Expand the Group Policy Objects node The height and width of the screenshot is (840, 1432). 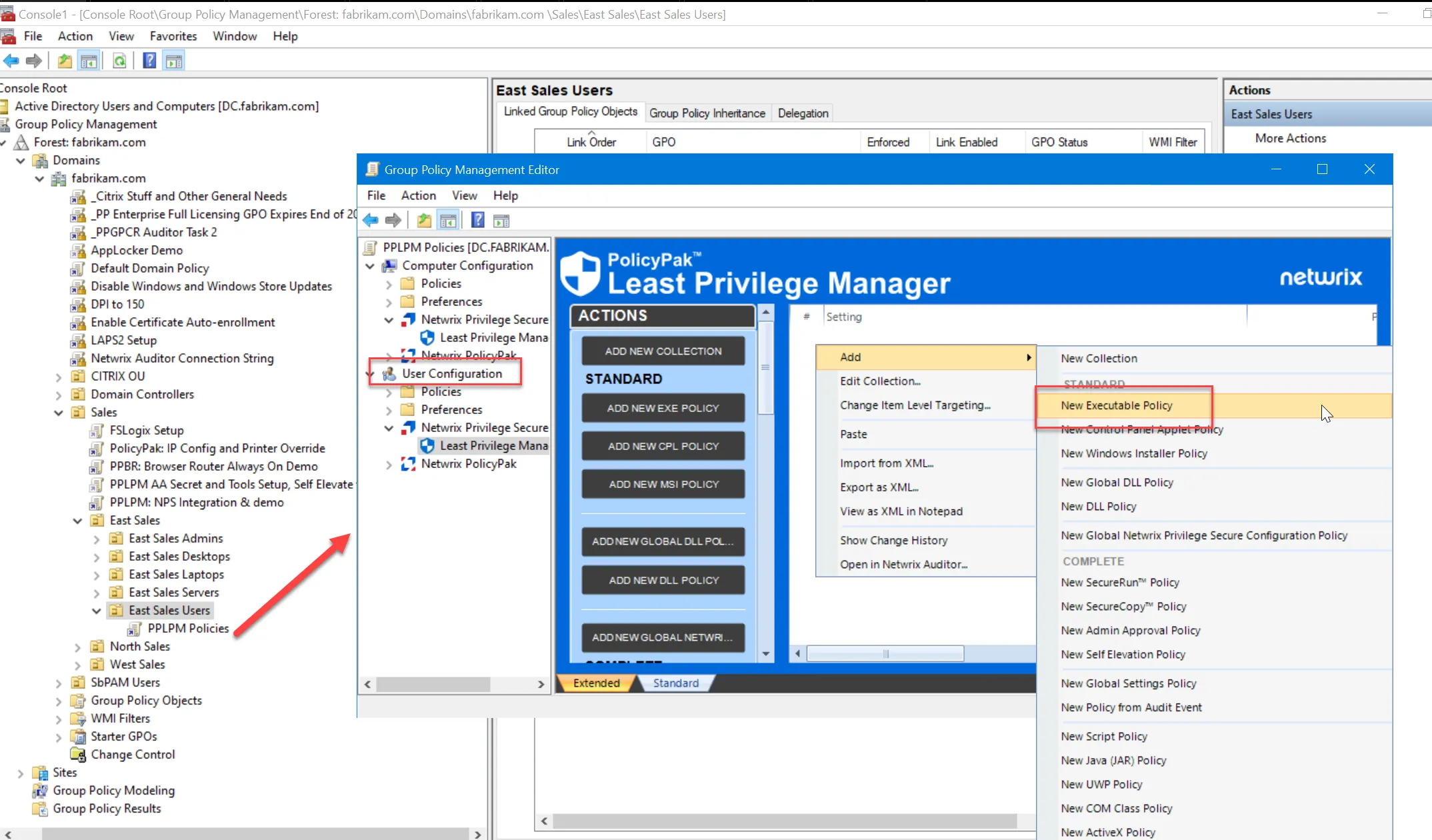pos(59,701)
